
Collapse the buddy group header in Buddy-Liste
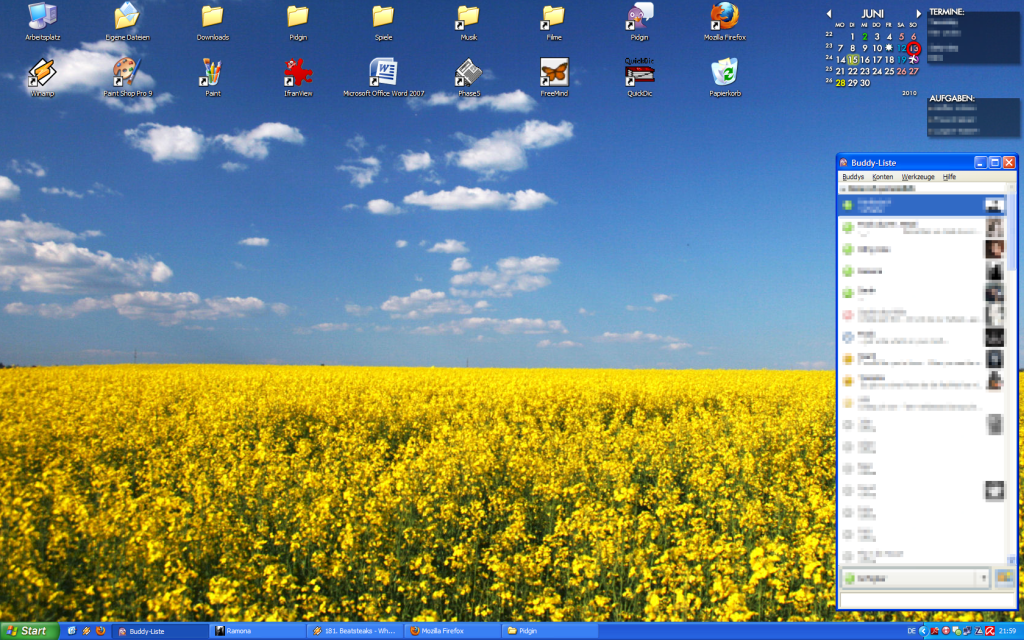click(845, 188)
